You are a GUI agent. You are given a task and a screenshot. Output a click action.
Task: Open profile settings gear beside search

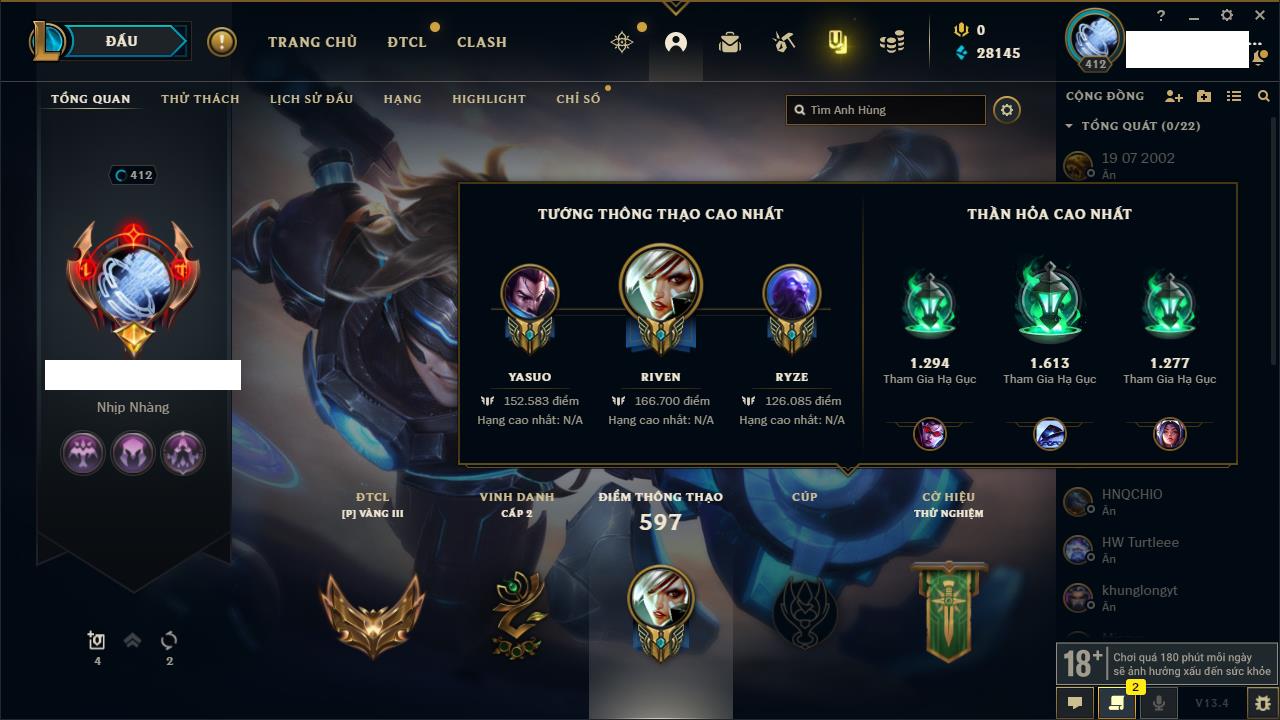coord(1007,110)
